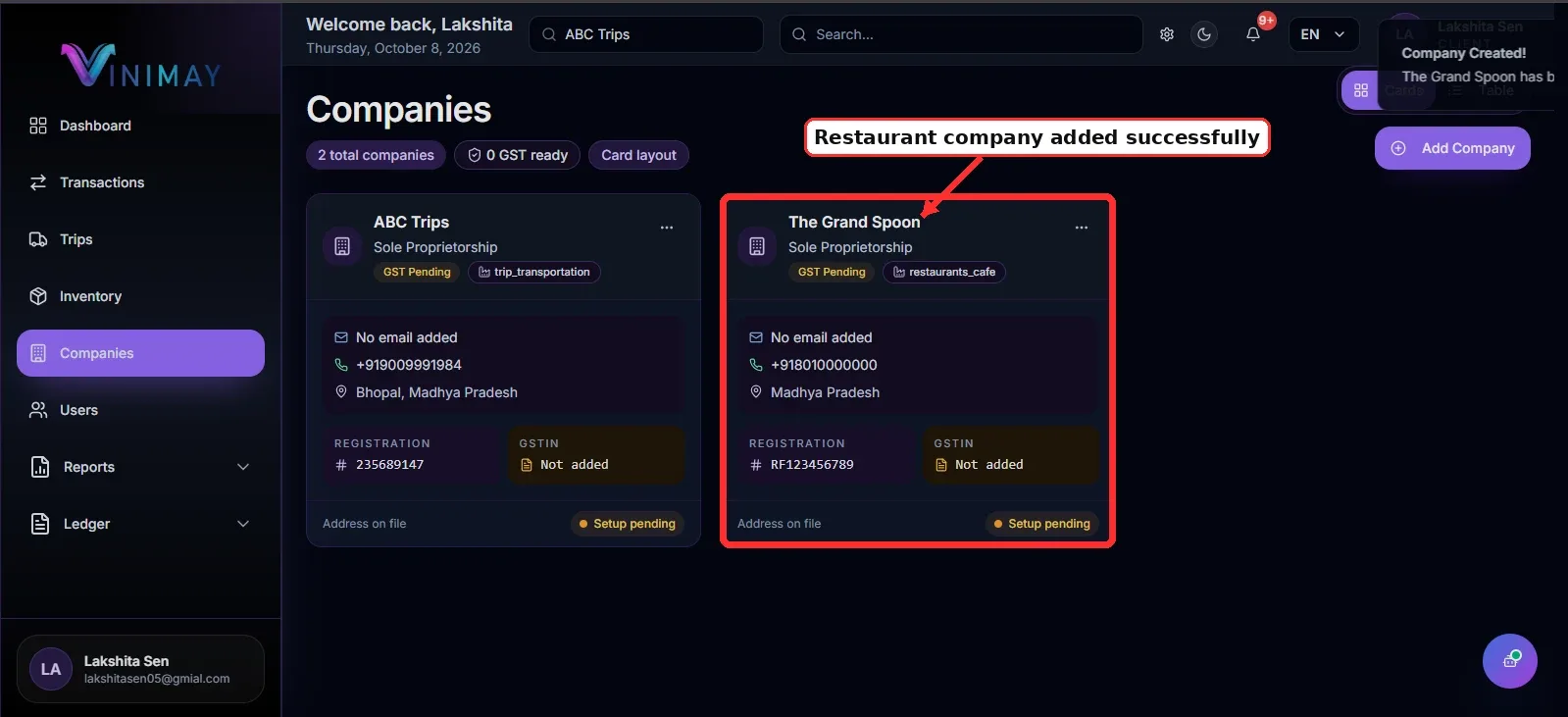Viewport: 1568px width, 717px height.
Task: Click the Add Company button
Action: [x=1452, y=148]
